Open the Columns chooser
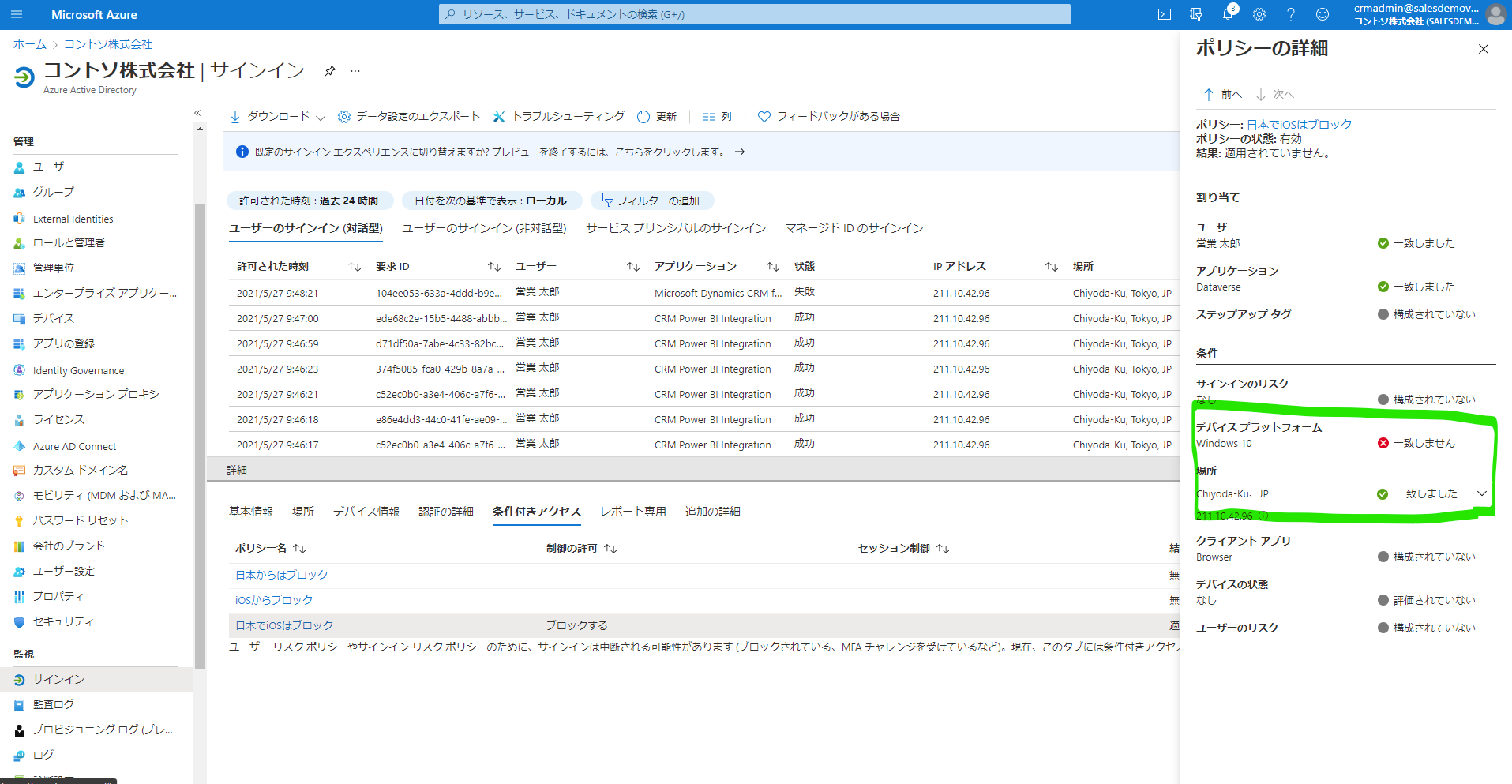 click(x=717, y=117)
